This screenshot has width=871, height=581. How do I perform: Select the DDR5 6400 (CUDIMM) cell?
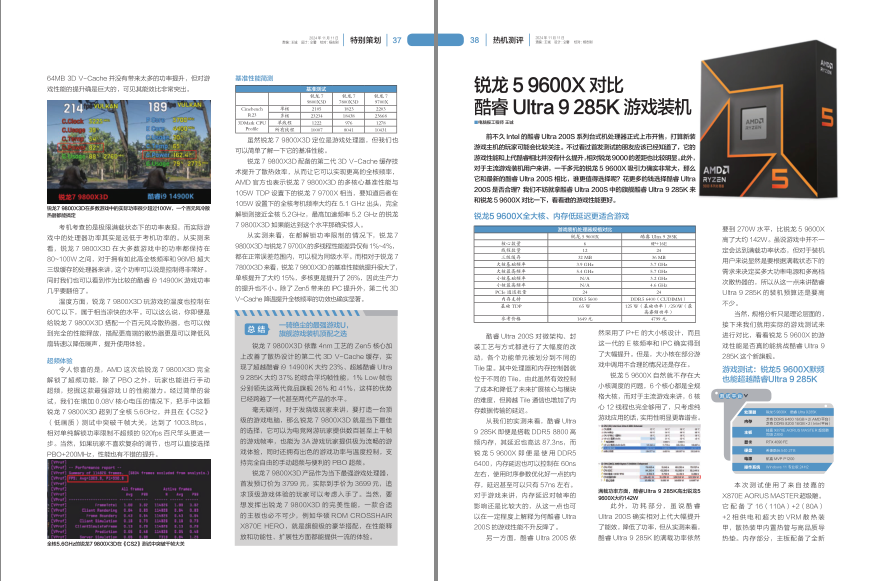(658, 299)
